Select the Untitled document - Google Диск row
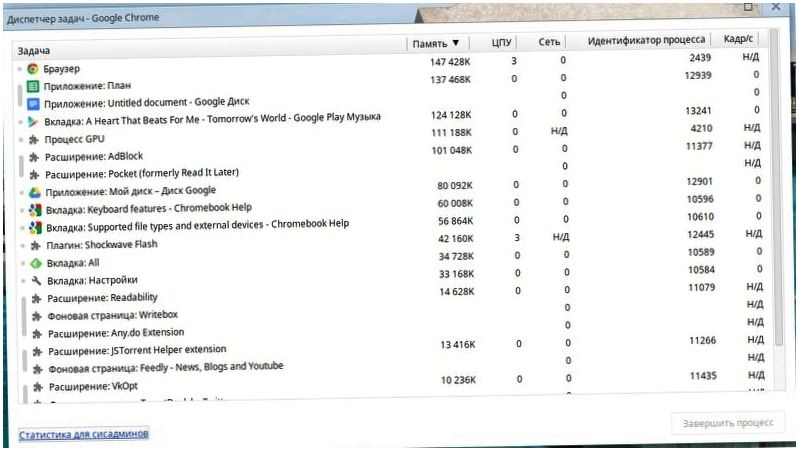799x451 pixels. pyautogui.click(x=390, y=99)
